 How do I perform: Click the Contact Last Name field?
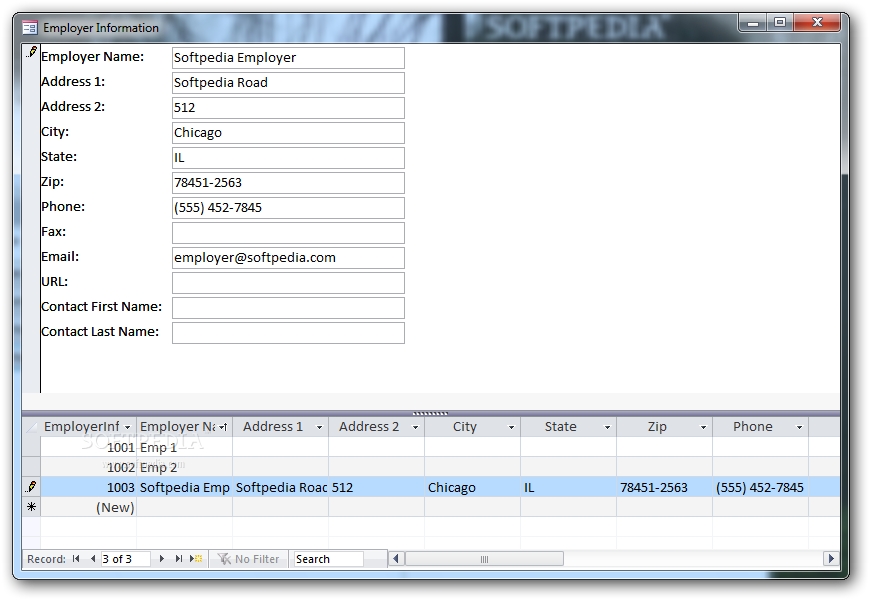pos(288,332)
